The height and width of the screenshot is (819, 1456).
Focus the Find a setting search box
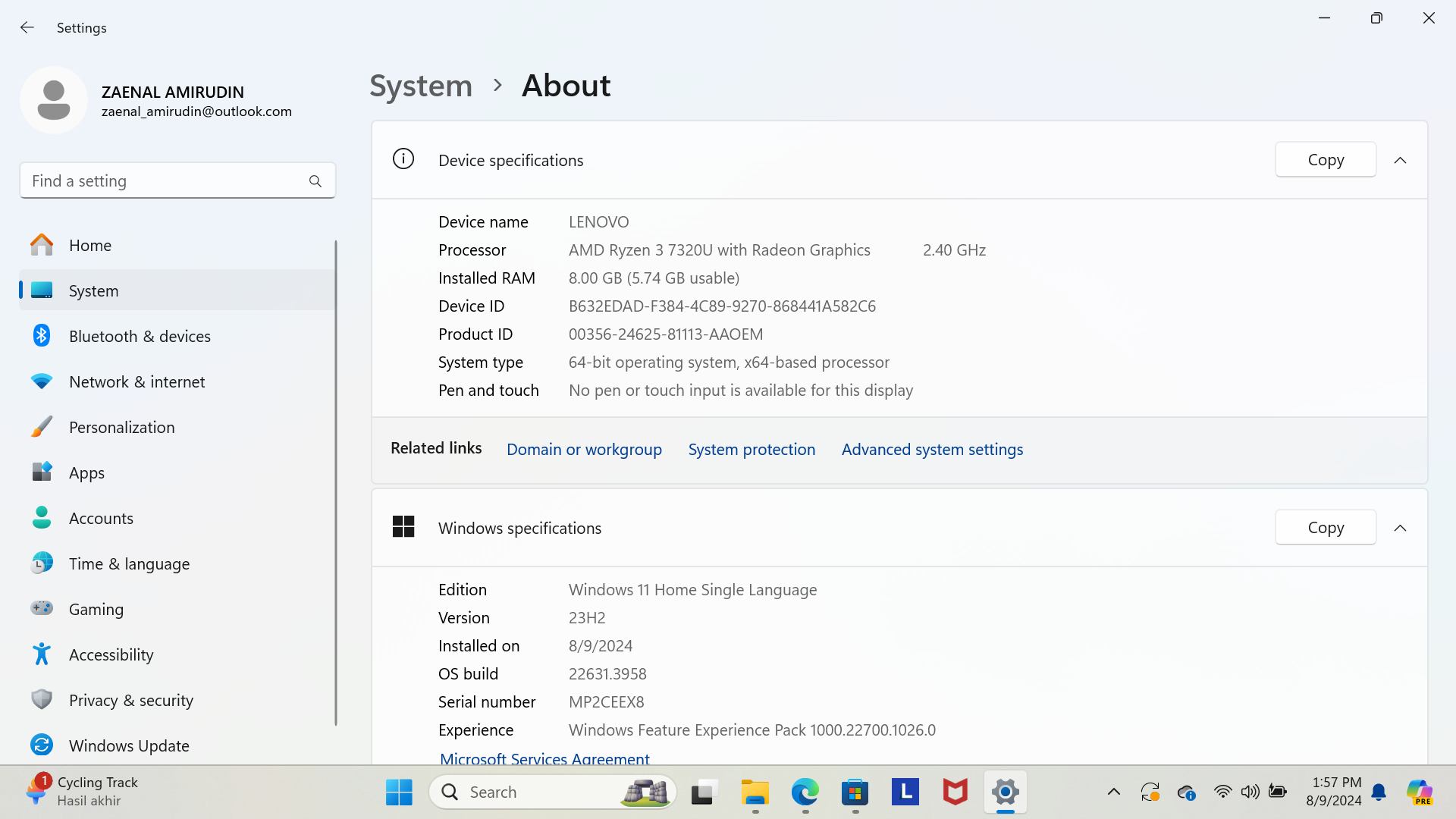pos(177,180)
